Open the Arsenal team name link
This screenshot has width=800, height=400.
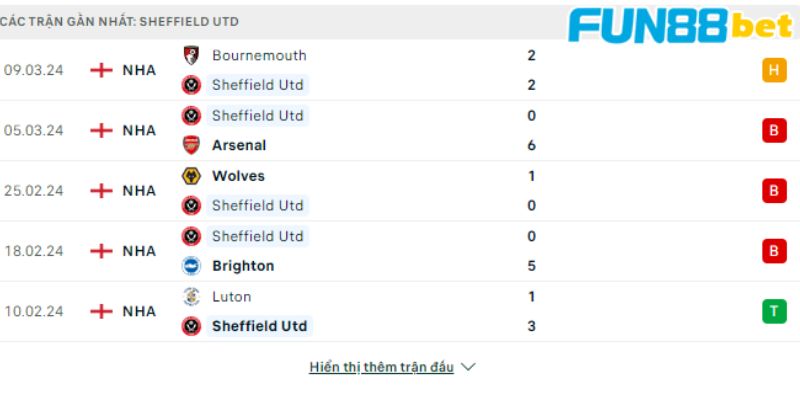[x=239, y=145]
